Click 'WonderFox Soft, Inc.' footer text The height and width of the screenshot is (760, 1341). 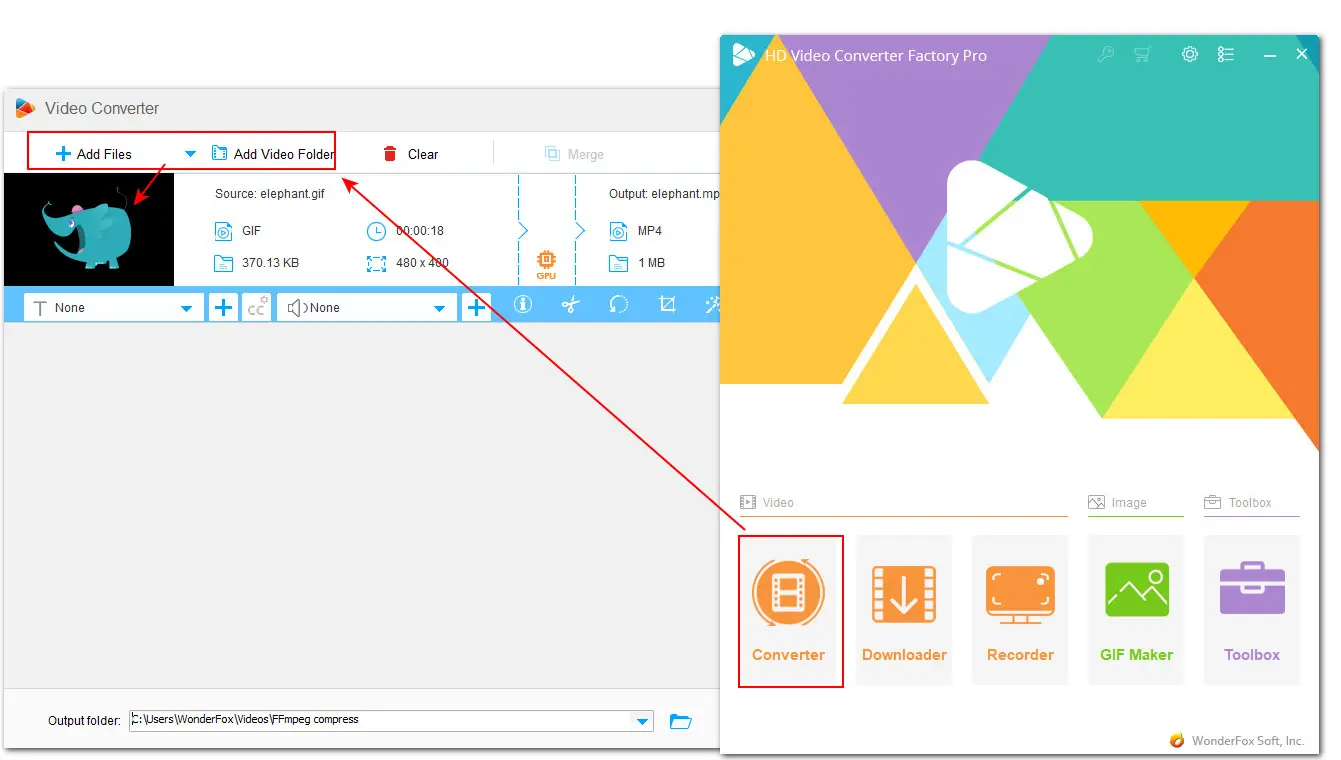coord(1247,741)
